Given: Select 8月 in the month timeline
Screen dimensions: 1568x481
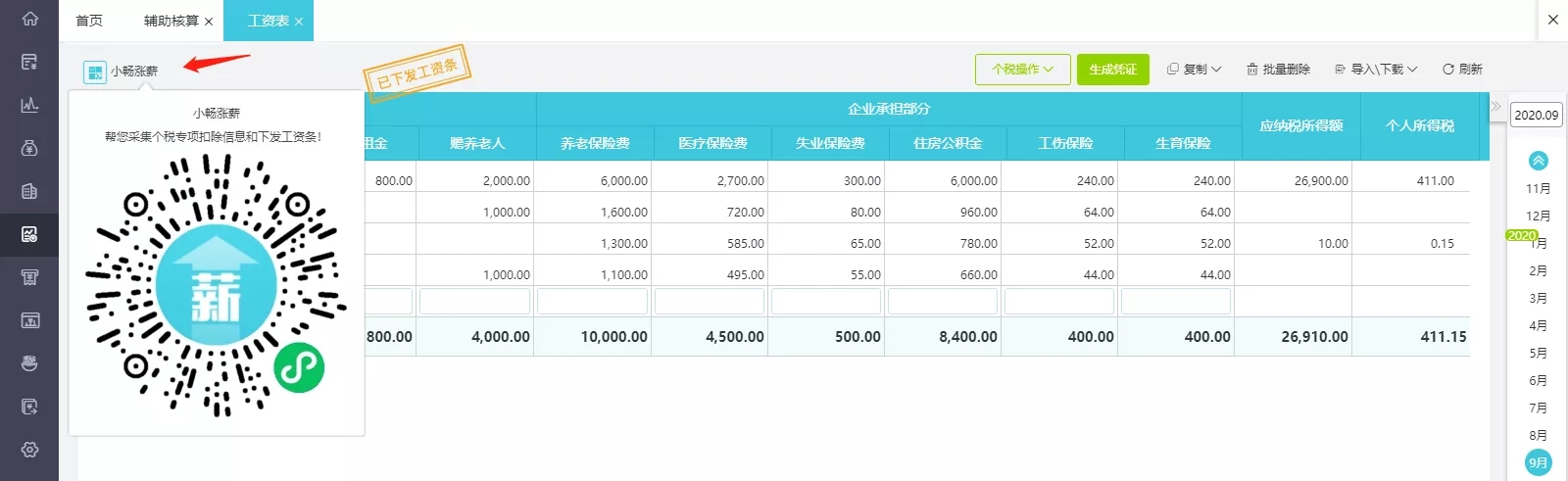Looking at the screenshot, I should [1538, 436].
